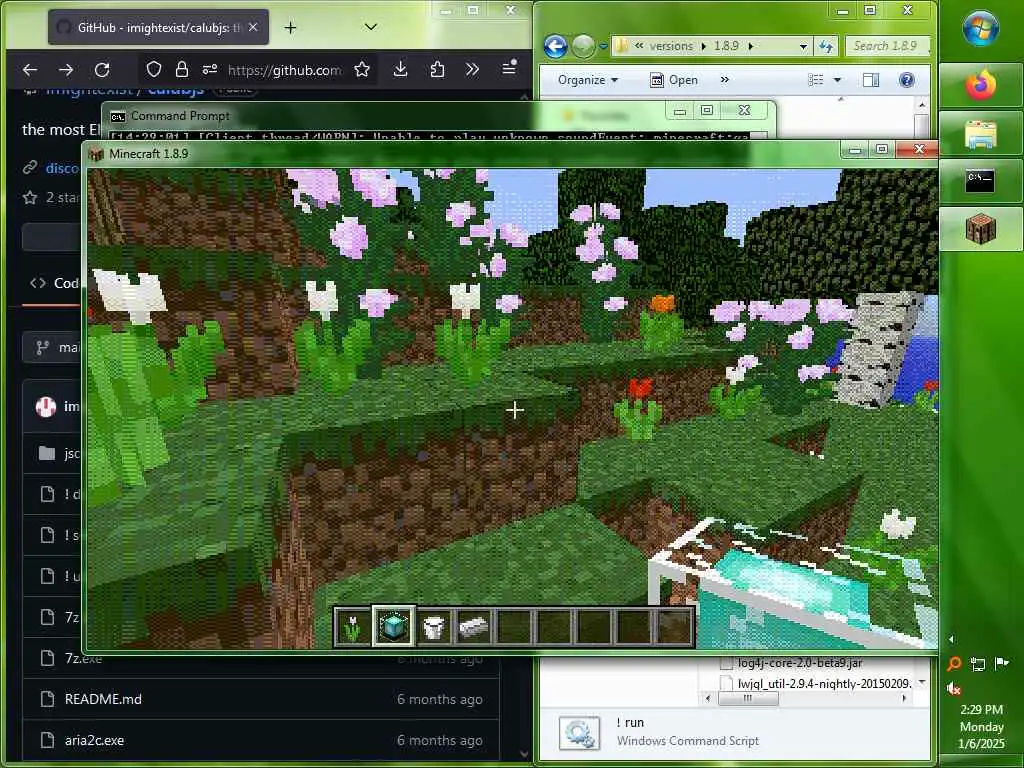Open a new Firefox tab
This screenshot has height=768, width=1024.
291,27
